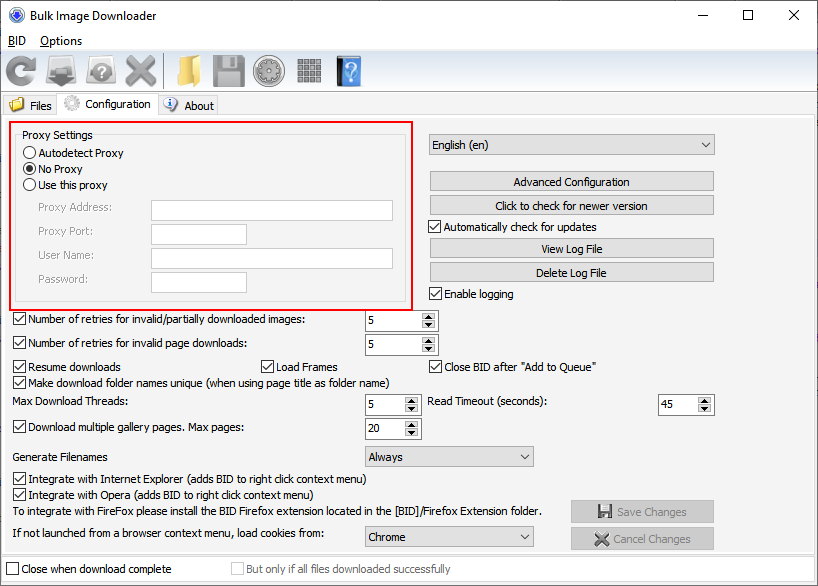Click Delete Log File button
The width and height of the screenshot is (818, 586).
572,272
